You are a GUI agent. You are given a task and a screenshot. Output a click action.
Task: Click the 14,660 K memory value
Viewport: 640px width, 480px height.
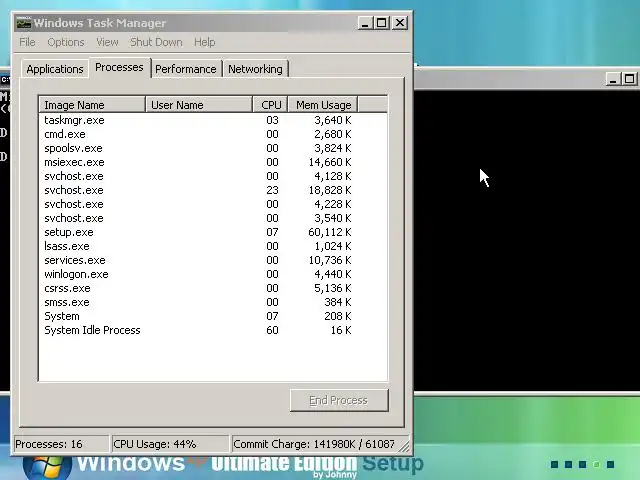[x=329, y=162]
